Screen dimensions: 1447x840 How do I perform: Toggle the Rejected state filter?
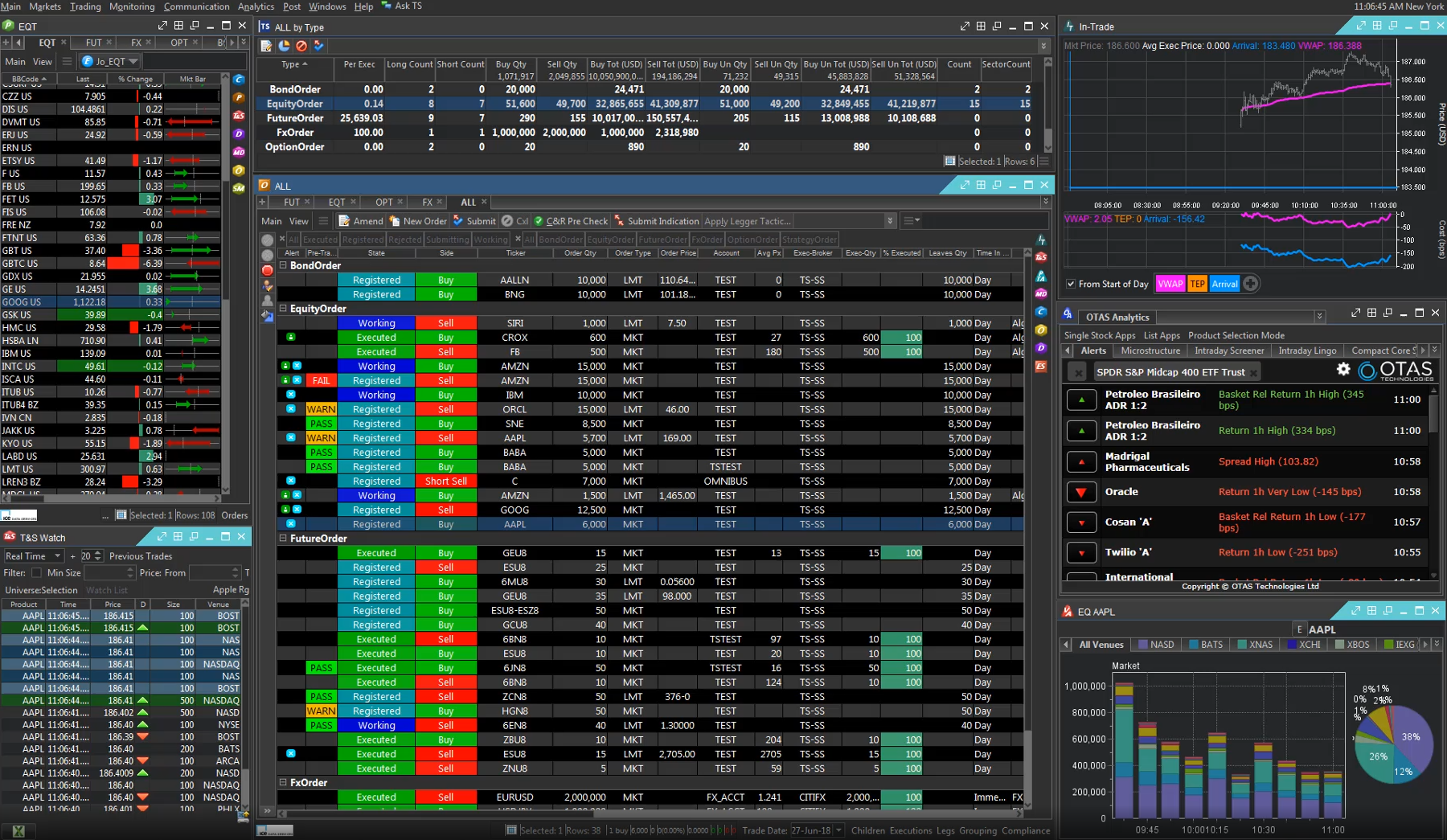[404, 240]
